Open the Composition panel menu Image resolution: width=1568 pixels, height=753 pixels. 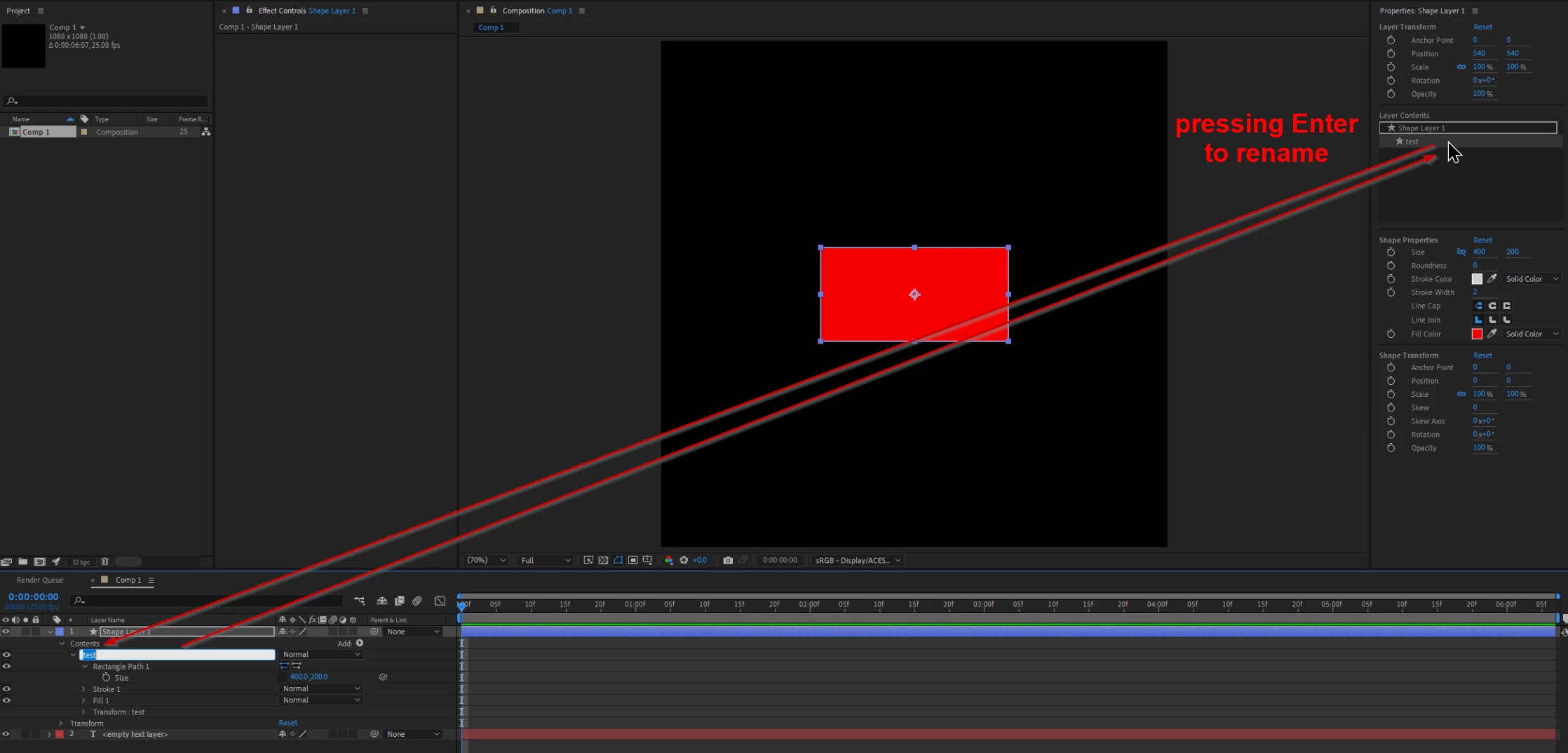(x=582, y=11)
